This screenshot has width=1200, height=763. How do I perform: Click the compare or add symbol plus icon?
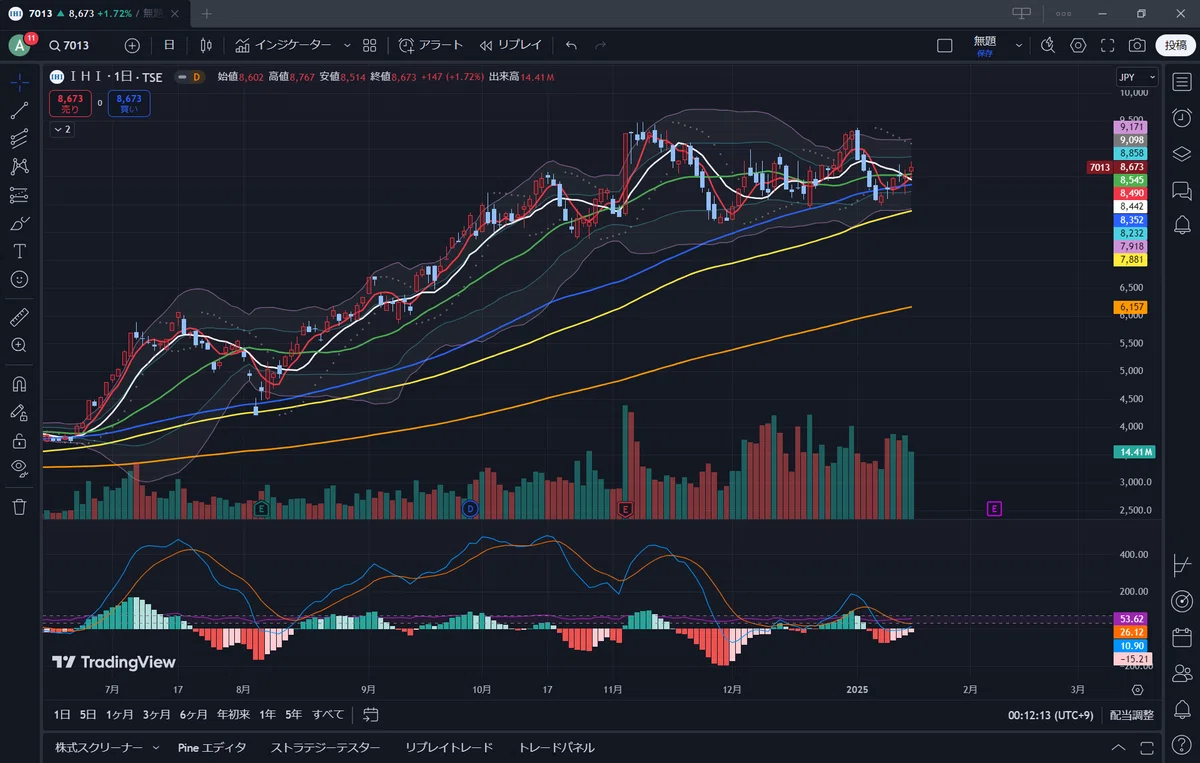[x=132, y=45]
